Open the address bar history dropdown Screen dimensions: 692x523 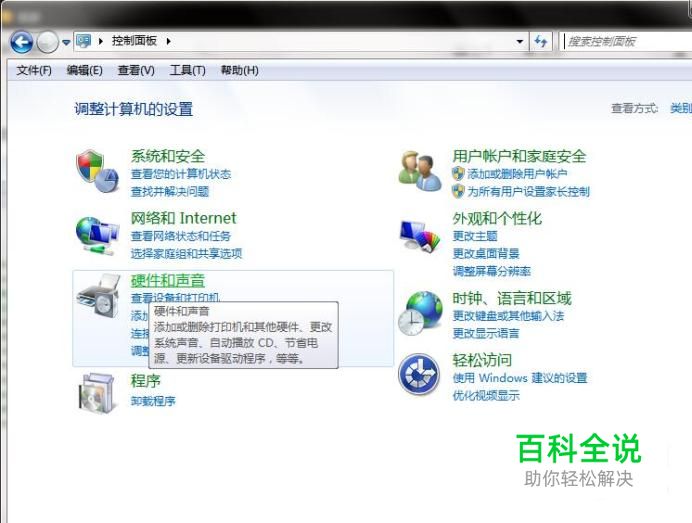tap(520, 41)
